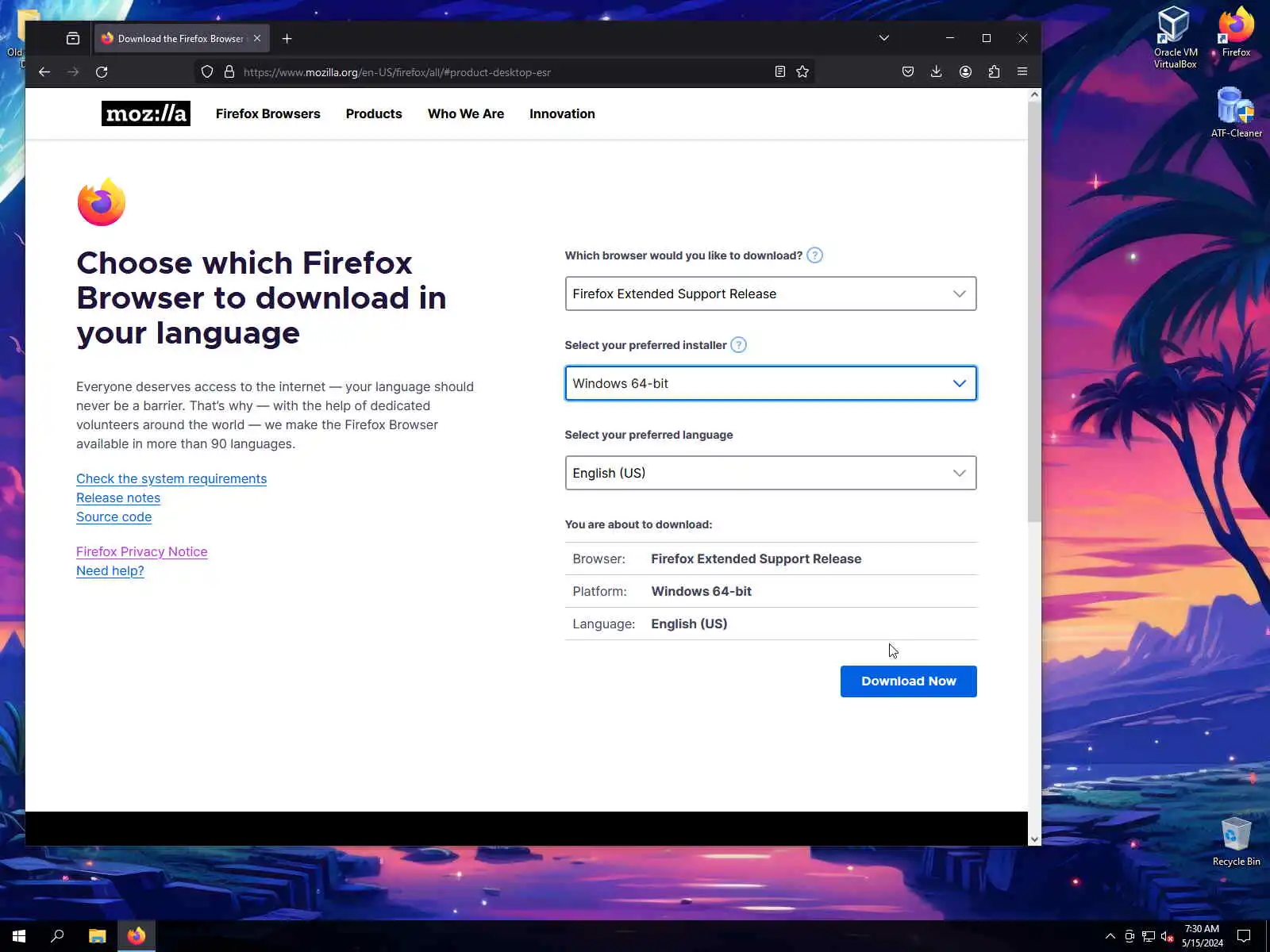Show hidden system tray icons
The height and width of the screenshot is (952, 1270).
1110,936
